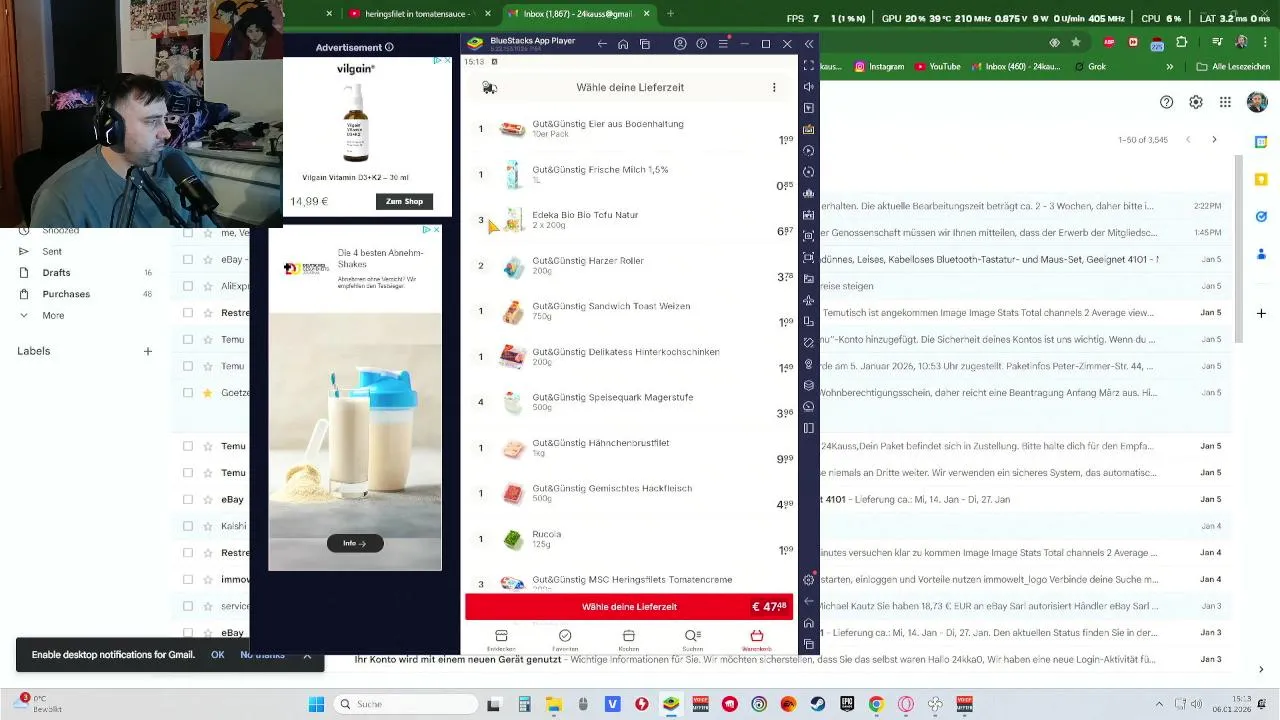Star the immov email
This screenshot has width=1280, height=720.
tap(208, 579)
